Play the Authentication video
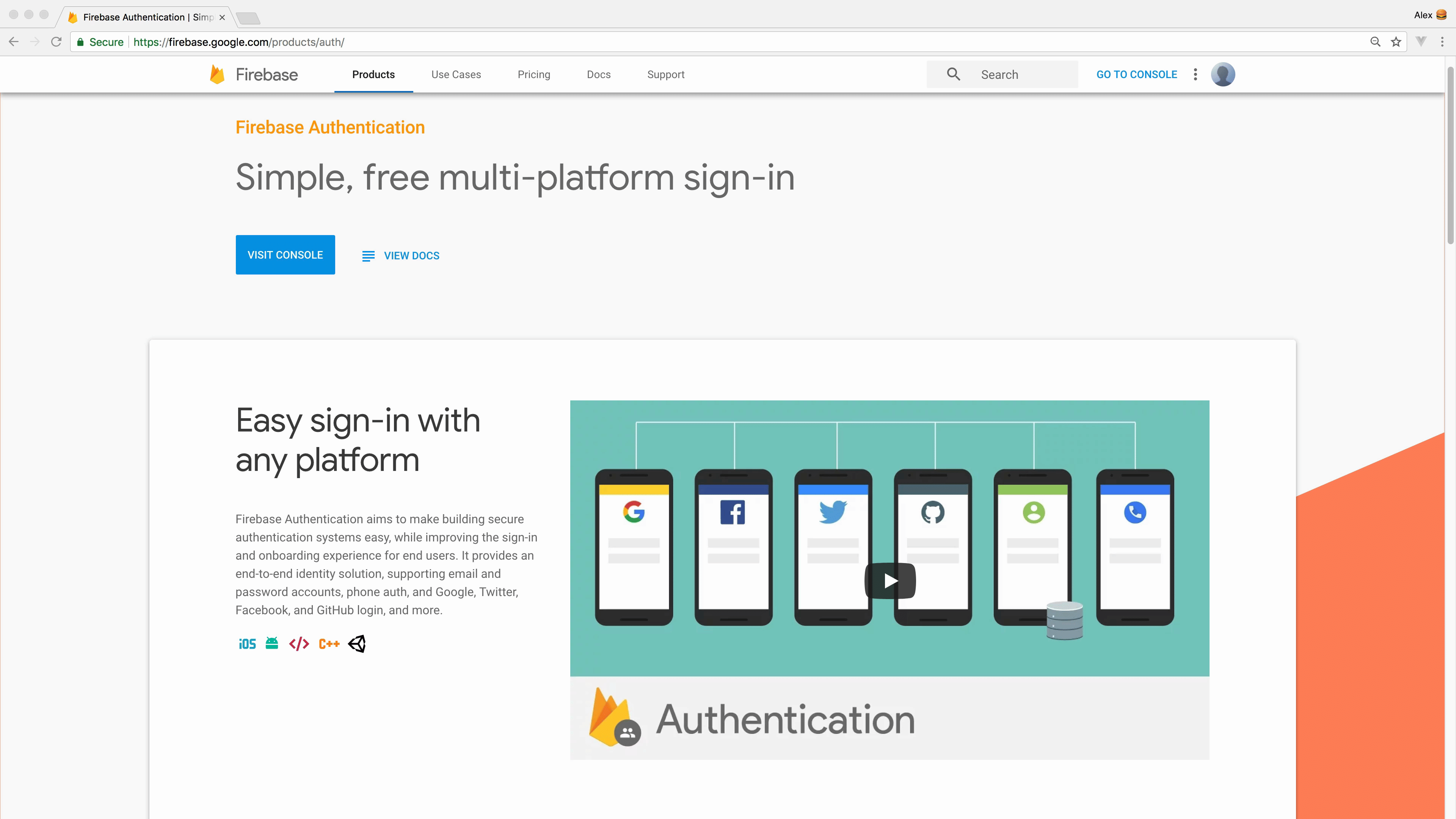The image size is (1456, 819). [x=890, y=581]
